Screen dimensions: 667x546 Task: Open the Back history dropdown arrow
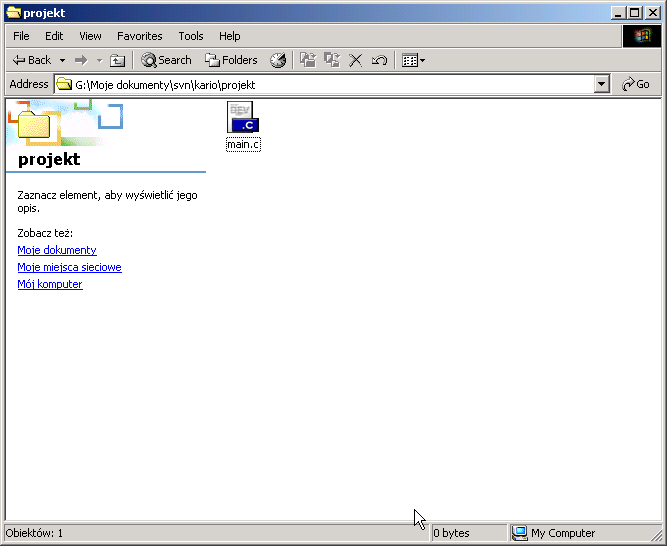[x=62, y=60]
